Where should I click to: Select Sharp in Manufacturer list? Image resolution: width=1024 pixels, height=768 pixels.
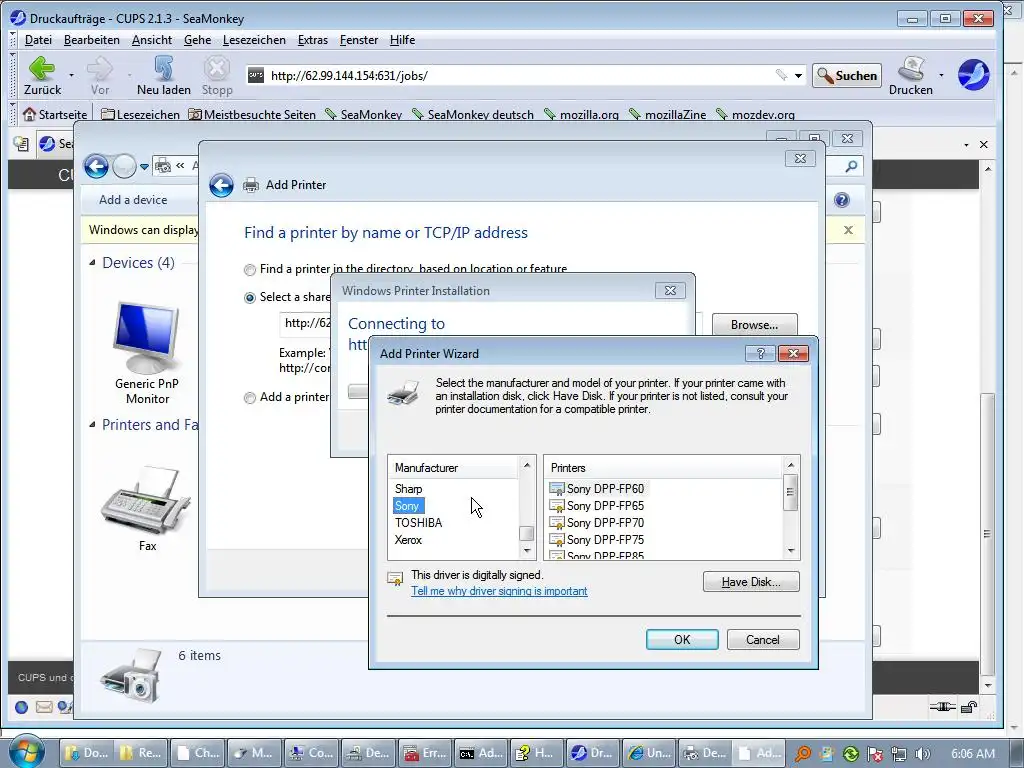coord(409,488)
